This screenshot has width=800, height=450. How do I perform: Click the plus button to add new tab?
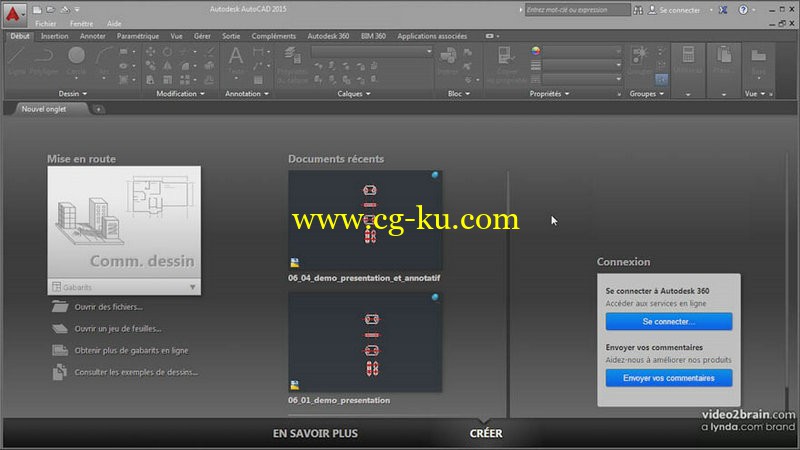pyautogui.click(x=98, y=109)
